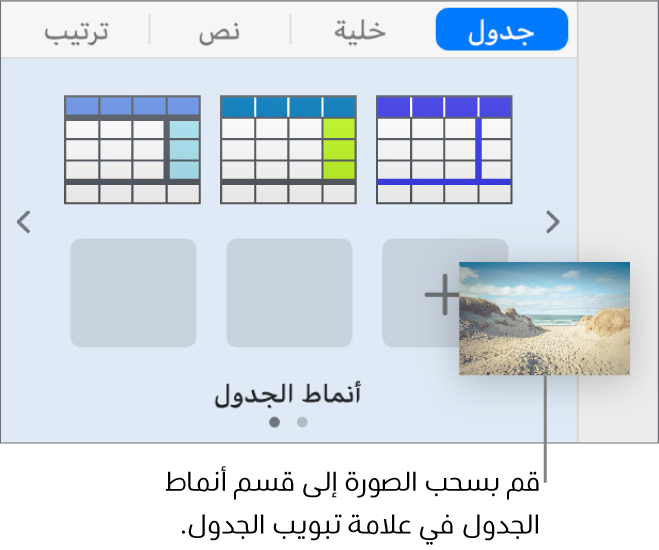Select the darker page indicator dot
659x550 pixels.
[x=275, y=422]
